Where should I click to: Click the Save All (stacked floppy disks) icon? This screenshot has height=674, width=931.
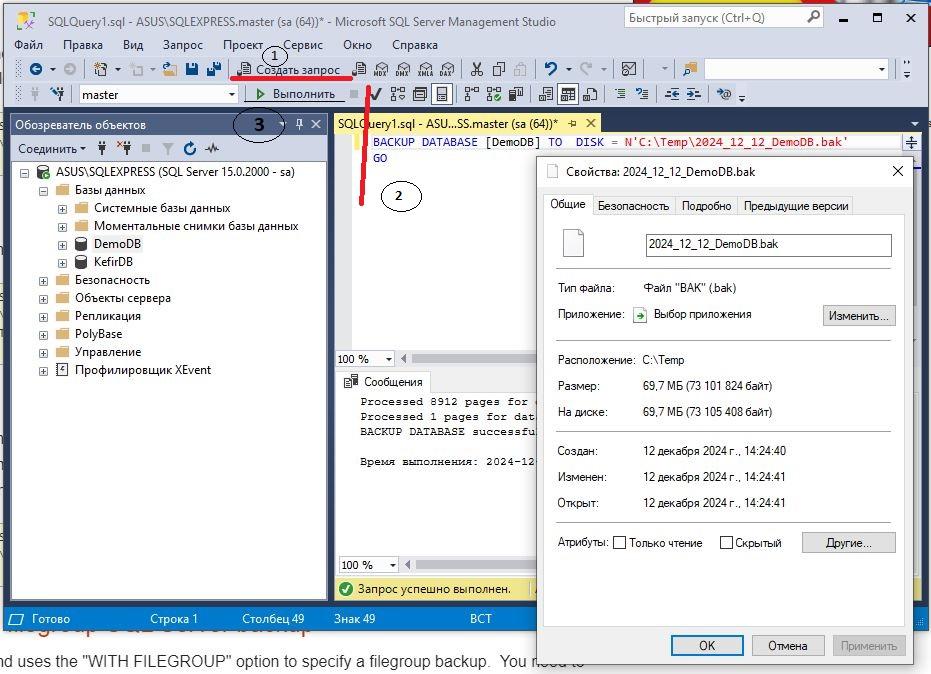point(213,69)
